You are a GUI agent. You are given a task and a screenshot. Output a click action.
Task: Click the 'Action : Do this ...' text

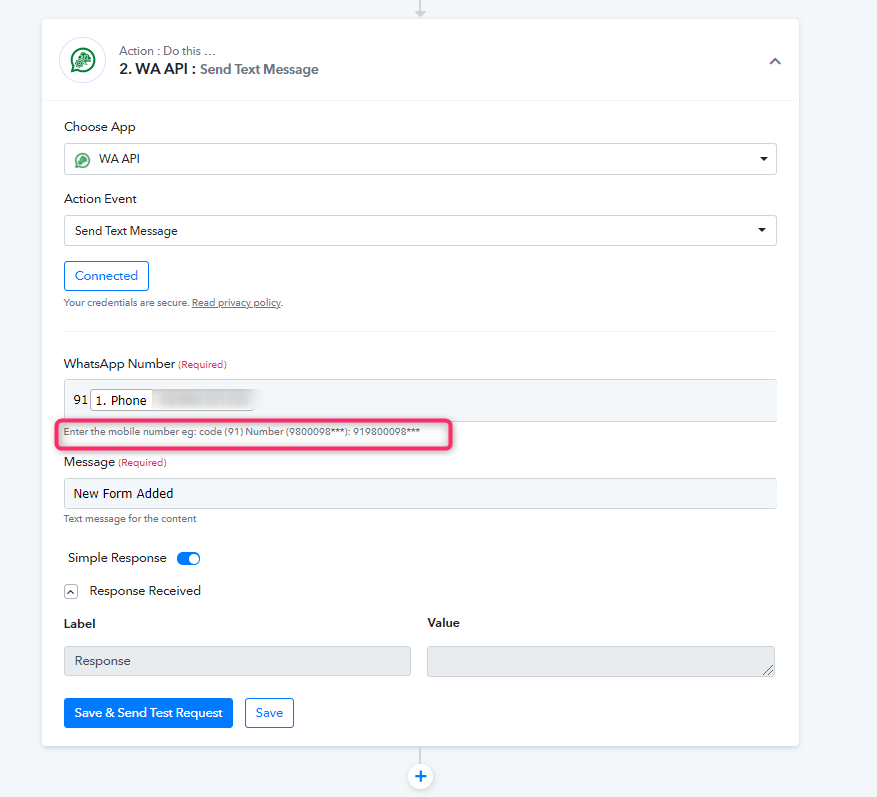(x=167, y=51)
